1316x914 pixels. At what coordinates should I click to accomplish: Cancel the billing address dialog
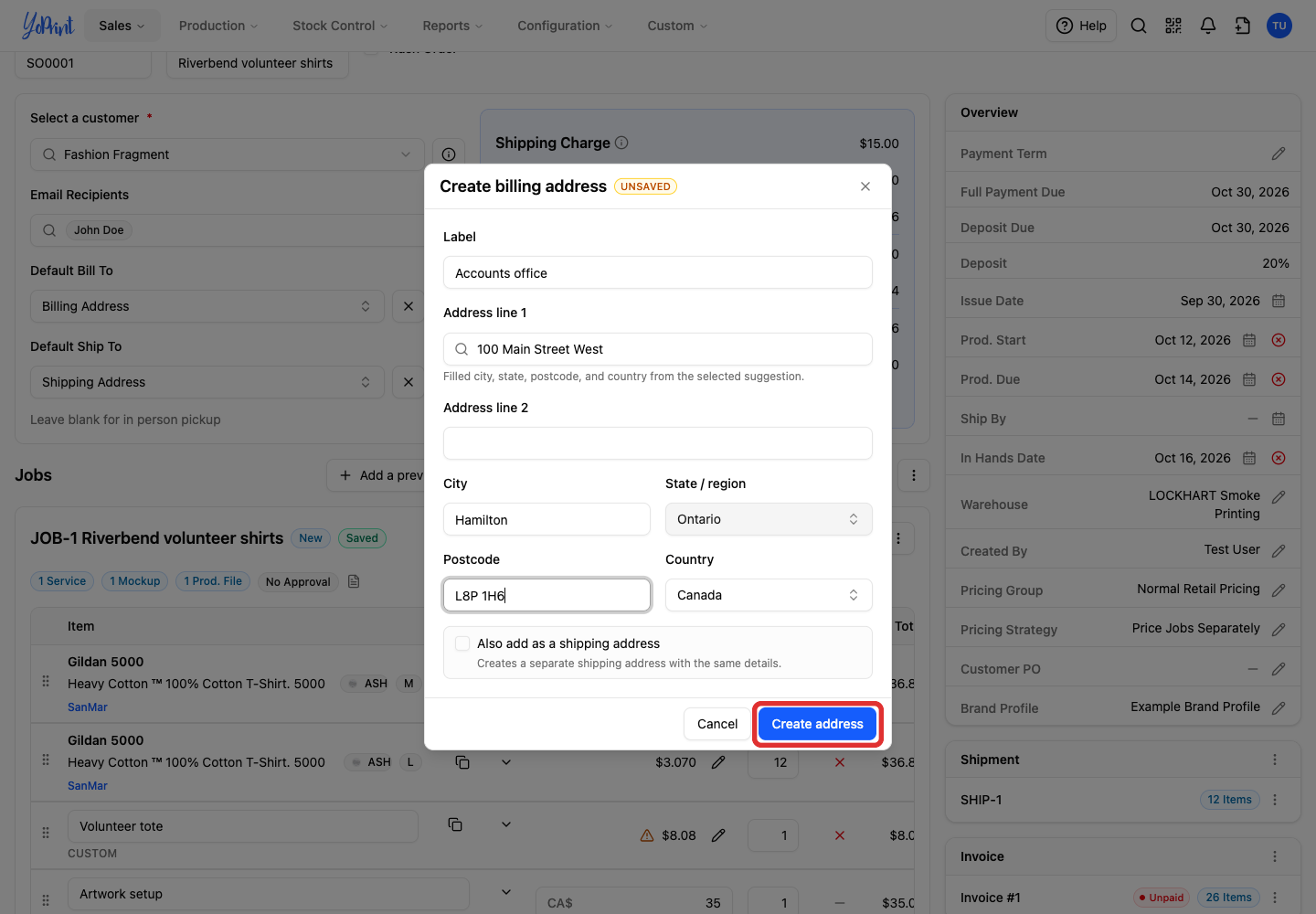[x=717, y=724]
